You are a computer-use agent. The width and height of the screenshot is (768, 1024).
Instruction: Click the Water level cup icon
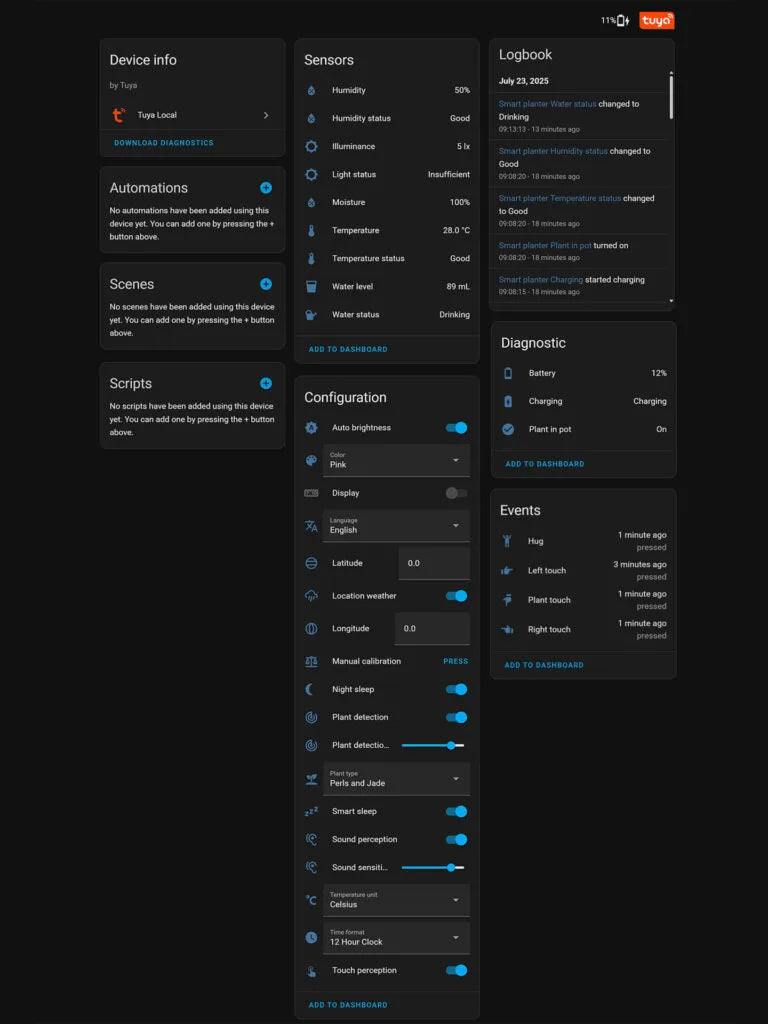pyautogui.click(x=311, y=287)
